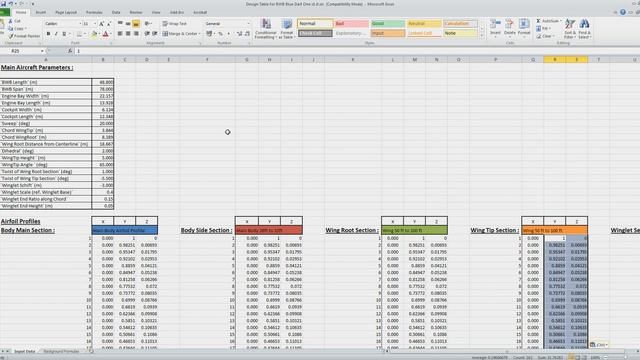The width and height of the screenshot is (640, 360).
Task: Toggle Underline formatting
Action: pyautogui.click(x=64, y=33)
